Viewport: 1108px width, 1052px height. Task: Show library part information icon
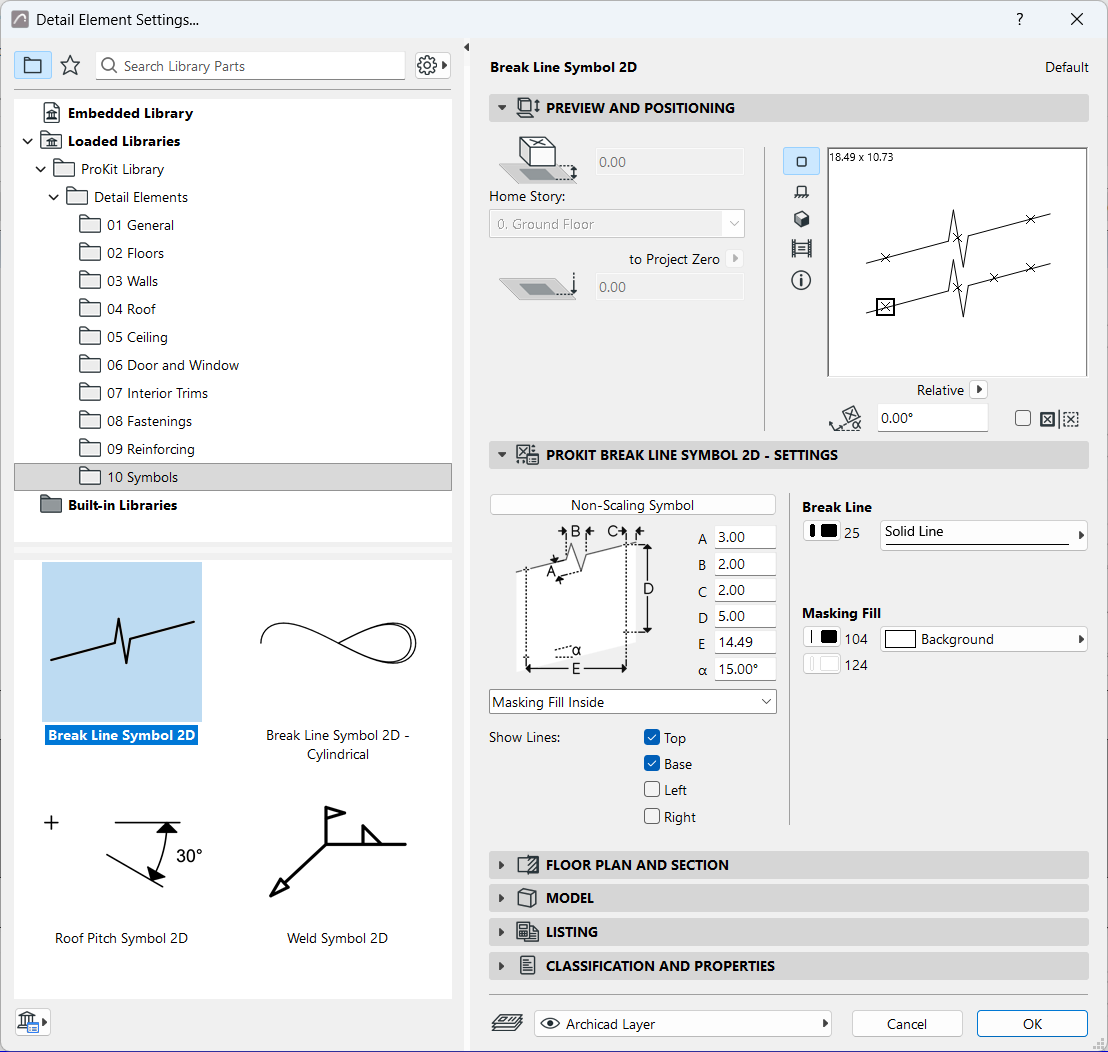[x=801, y=280]
